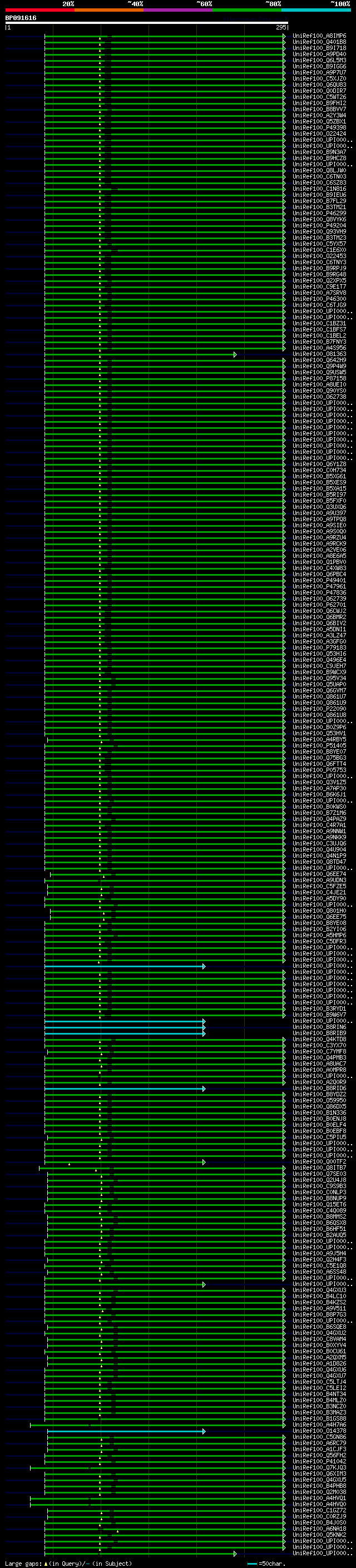Image resolution: width=356 pixels, height=1568 pixels.
Task: Open hit UniRef100_P62701
Action: click(x=319, y=605)
